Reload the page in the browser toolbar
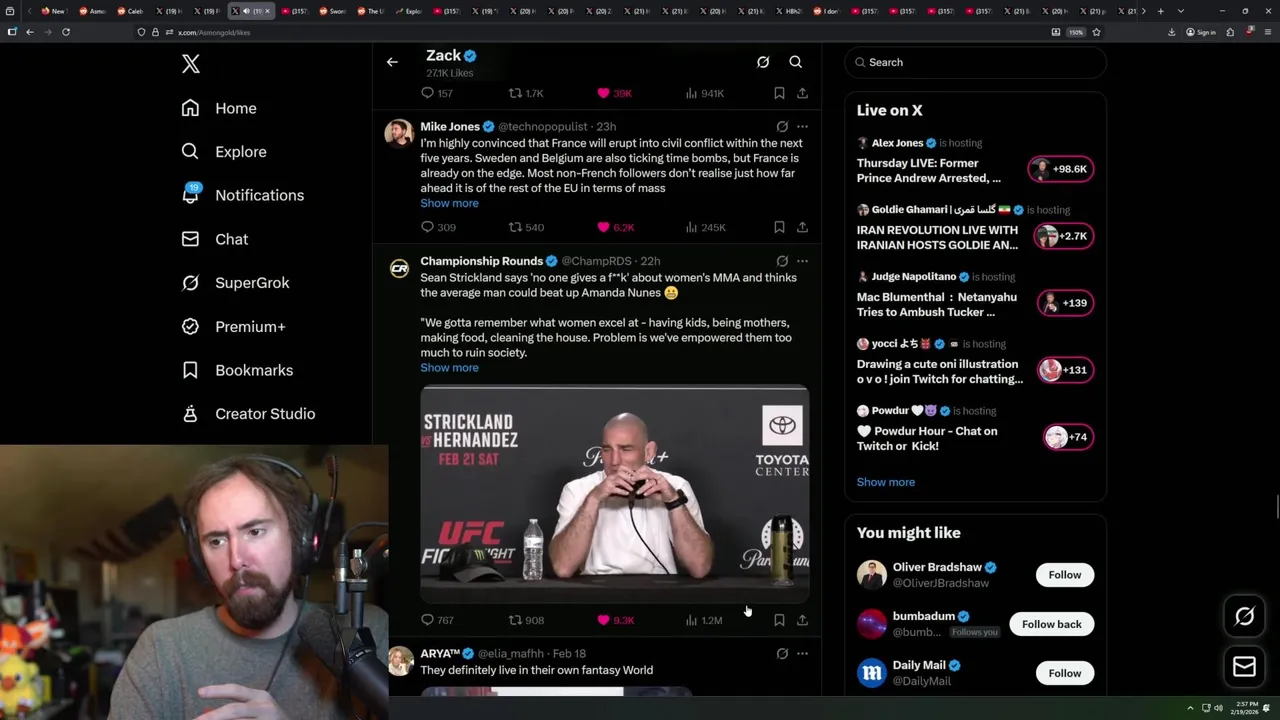 pyautogui.click(x=66, y=32)
